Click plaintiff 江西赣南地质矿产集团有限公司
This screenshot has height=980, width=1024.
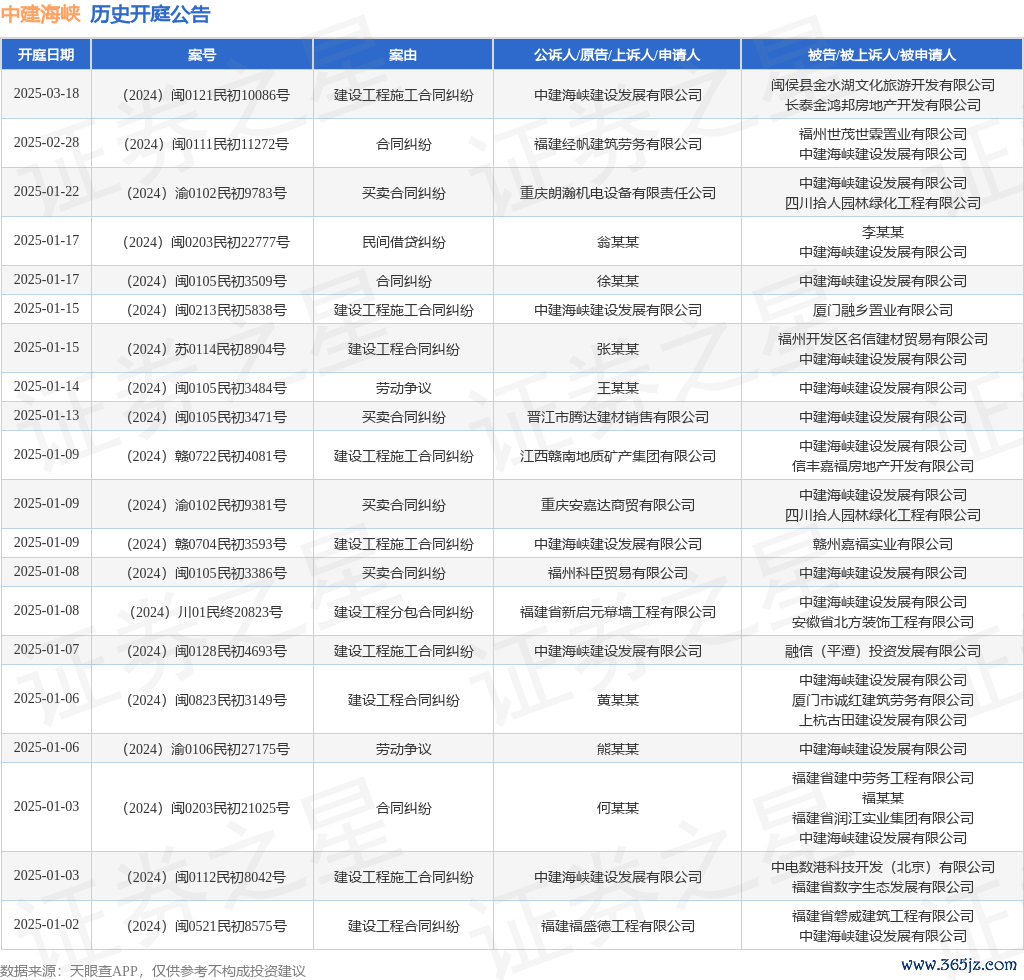[618, 456]
